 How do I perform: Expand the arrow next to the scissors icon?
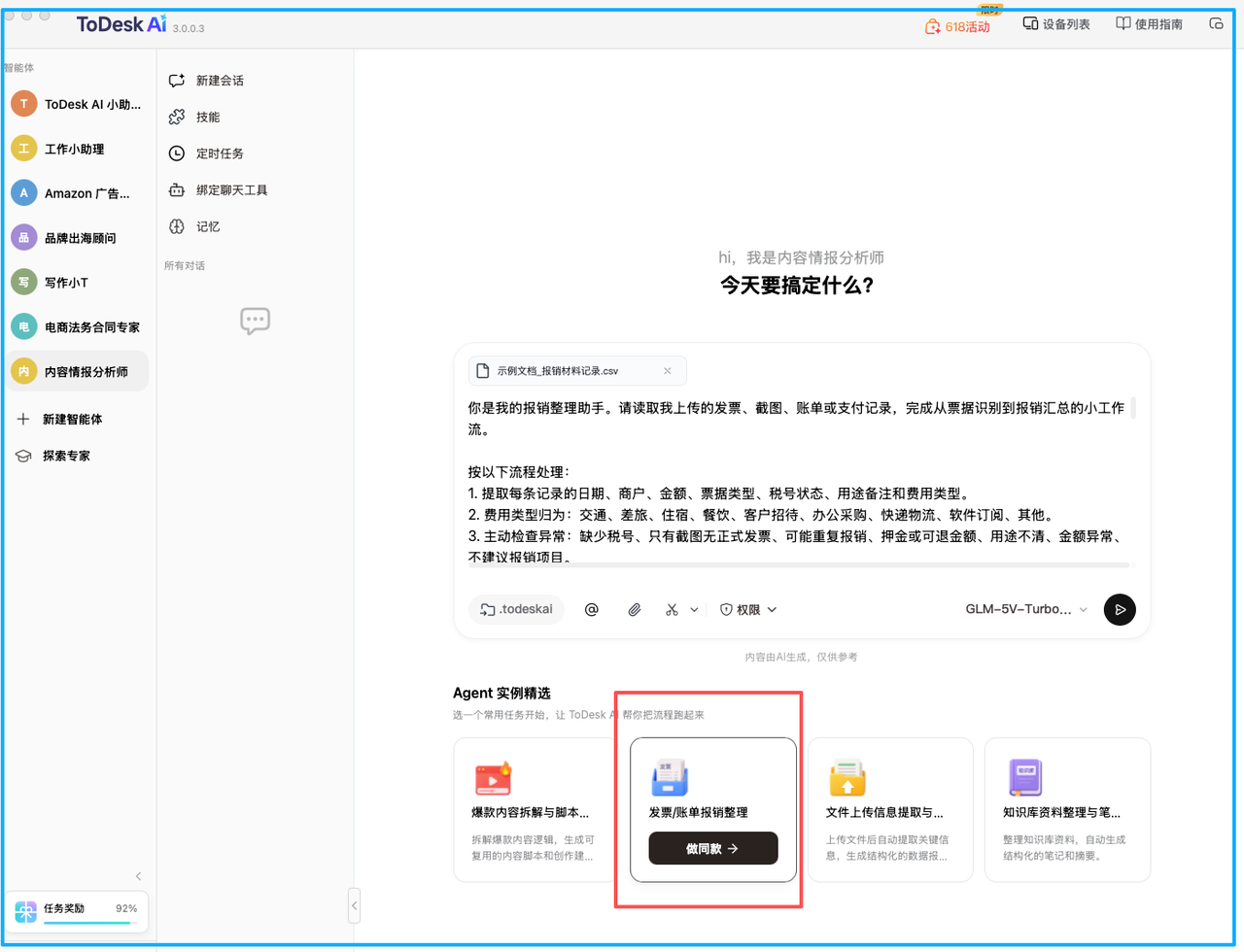tap(694, 610)
